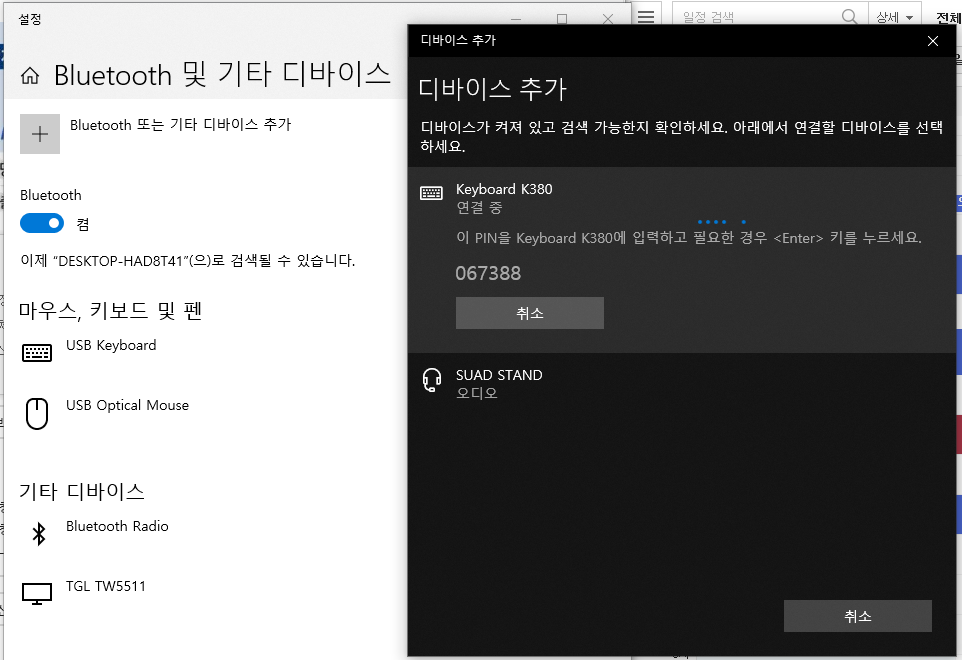
Task: Open 'Bluetooth 또는 기타 디바이스 추가' option
Action: (x=180, y=125)
